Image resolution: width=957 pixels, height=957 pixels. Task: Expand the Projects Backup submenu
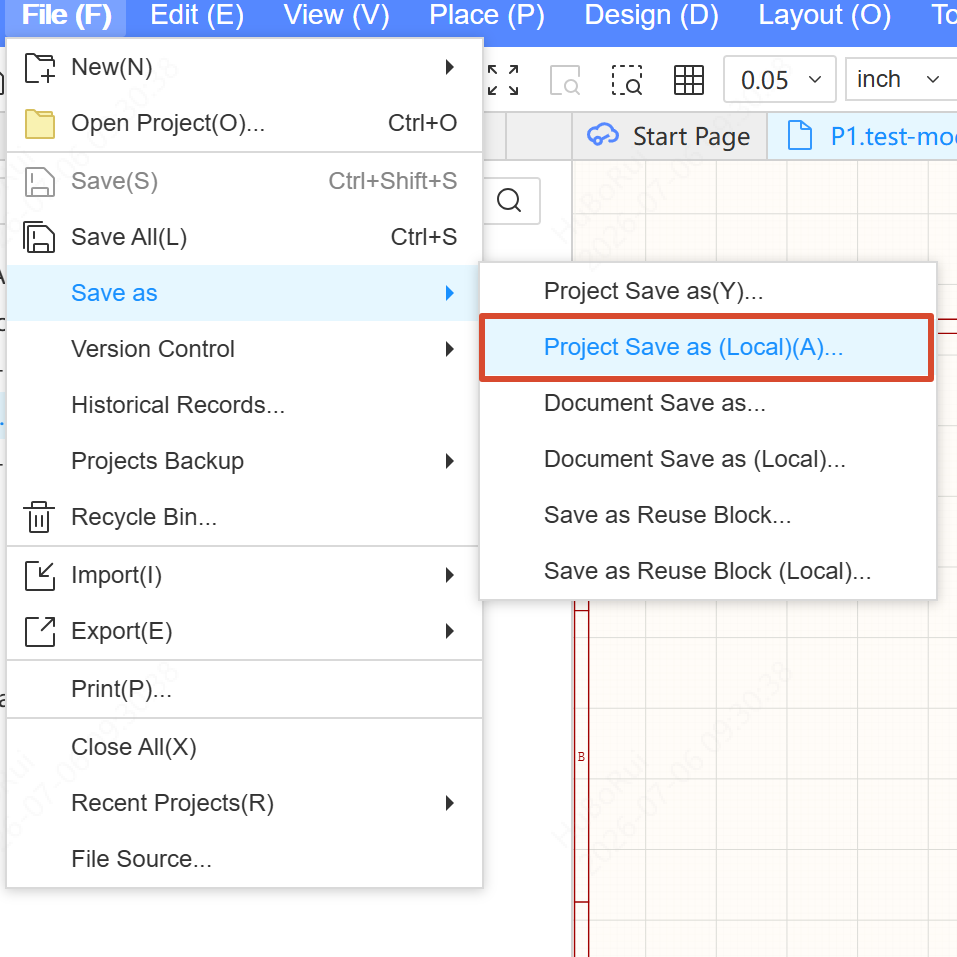click(244, 461)
